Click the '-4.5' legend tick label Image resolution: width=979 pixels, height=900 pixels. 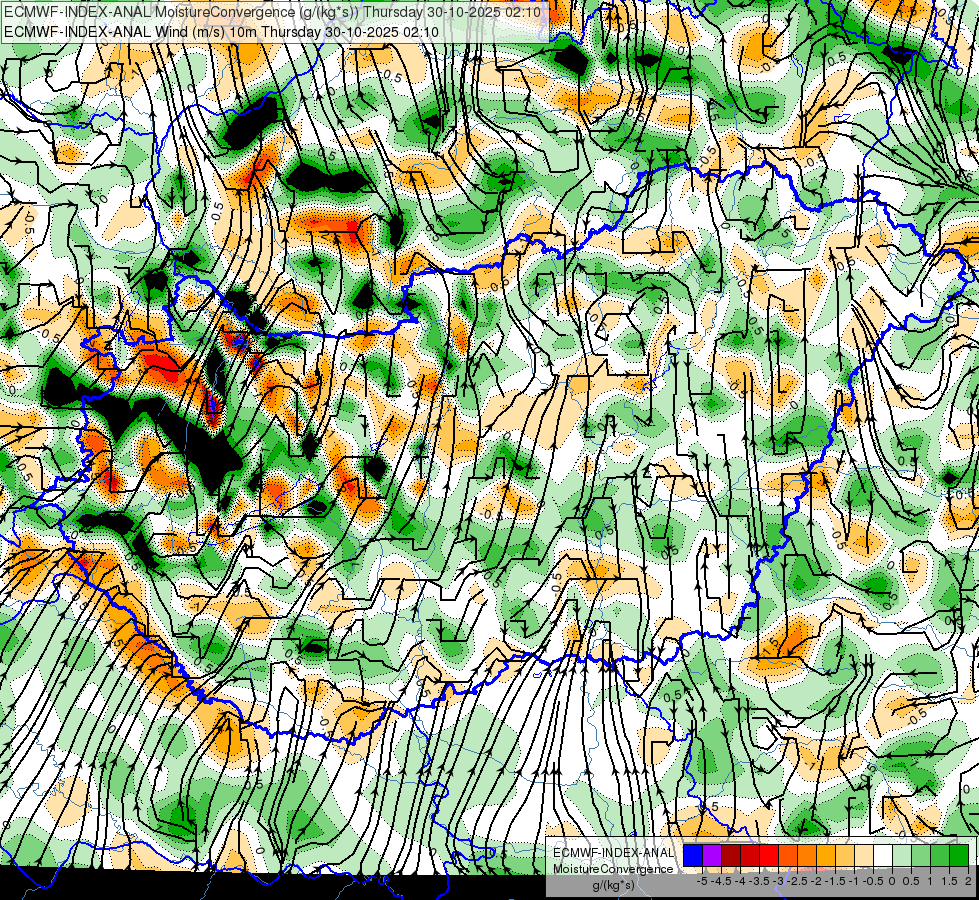721,881
